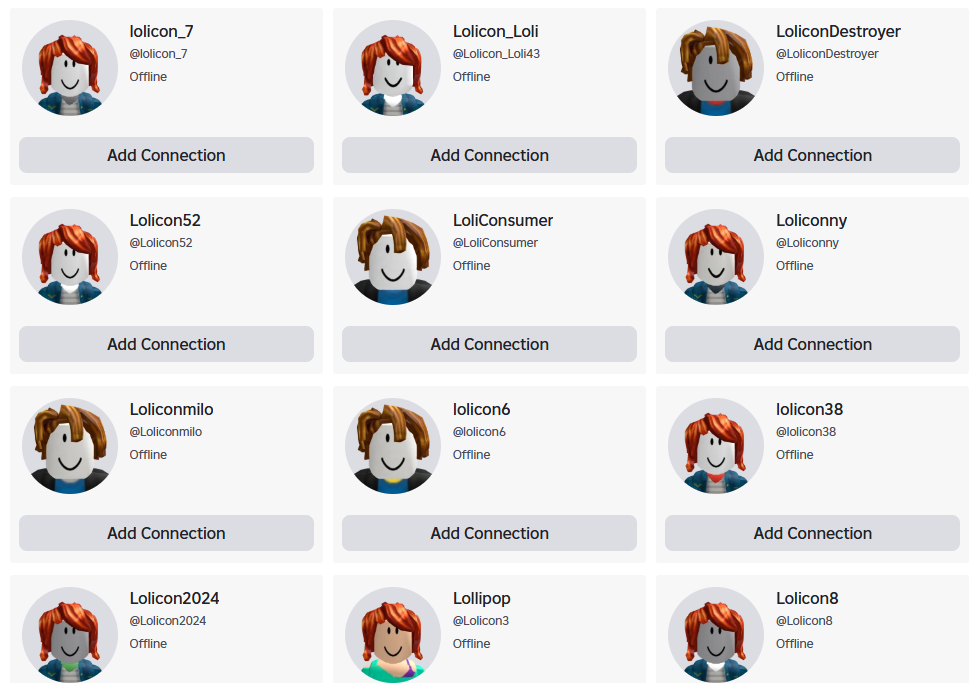Image resolution: width=980 pixels, height=683 pixels.
Task: Click the Offline status under @LoliConsumer
Action: [x=471, y=266]
